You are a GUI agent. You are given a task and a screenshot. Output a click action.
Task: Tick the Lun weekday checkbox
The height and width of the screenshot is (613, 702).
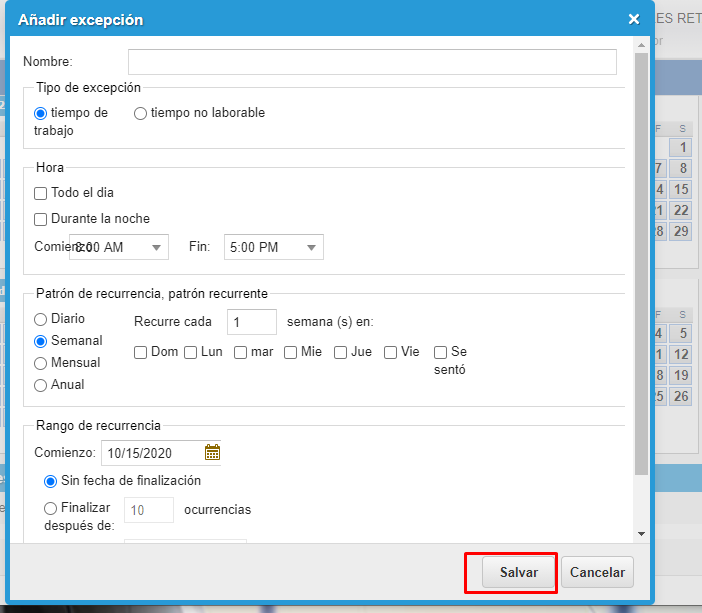191,352
